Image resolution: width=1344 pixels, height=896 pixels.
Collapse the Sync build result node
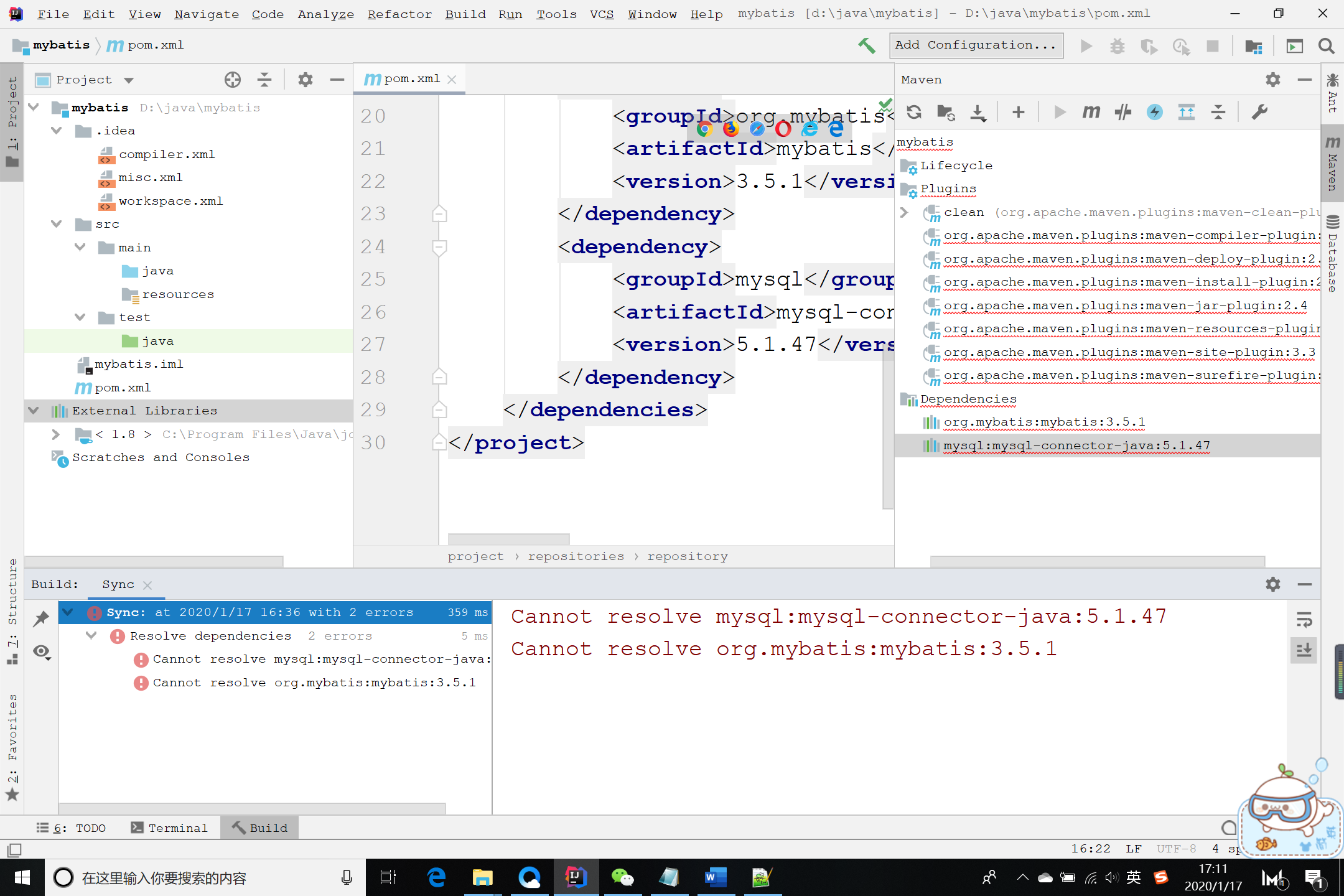coord(68,612)
